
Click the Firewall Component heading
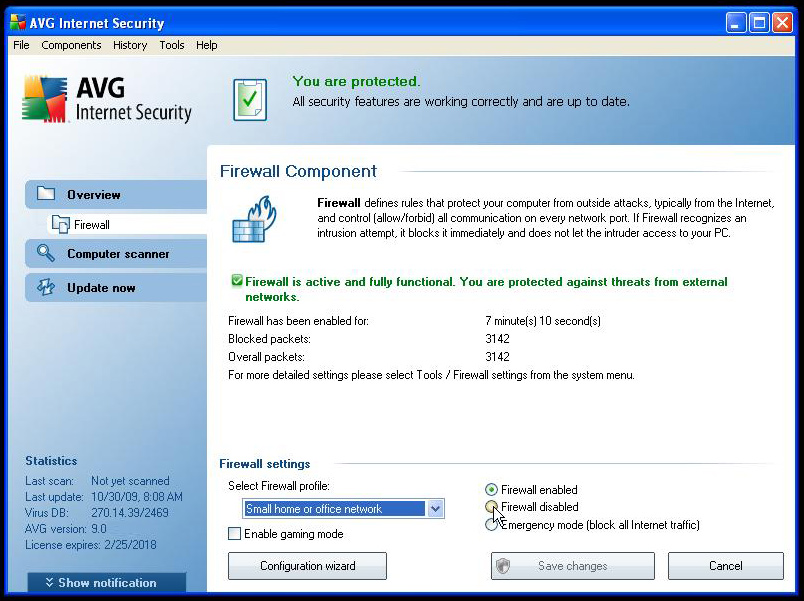pos(298,171)
